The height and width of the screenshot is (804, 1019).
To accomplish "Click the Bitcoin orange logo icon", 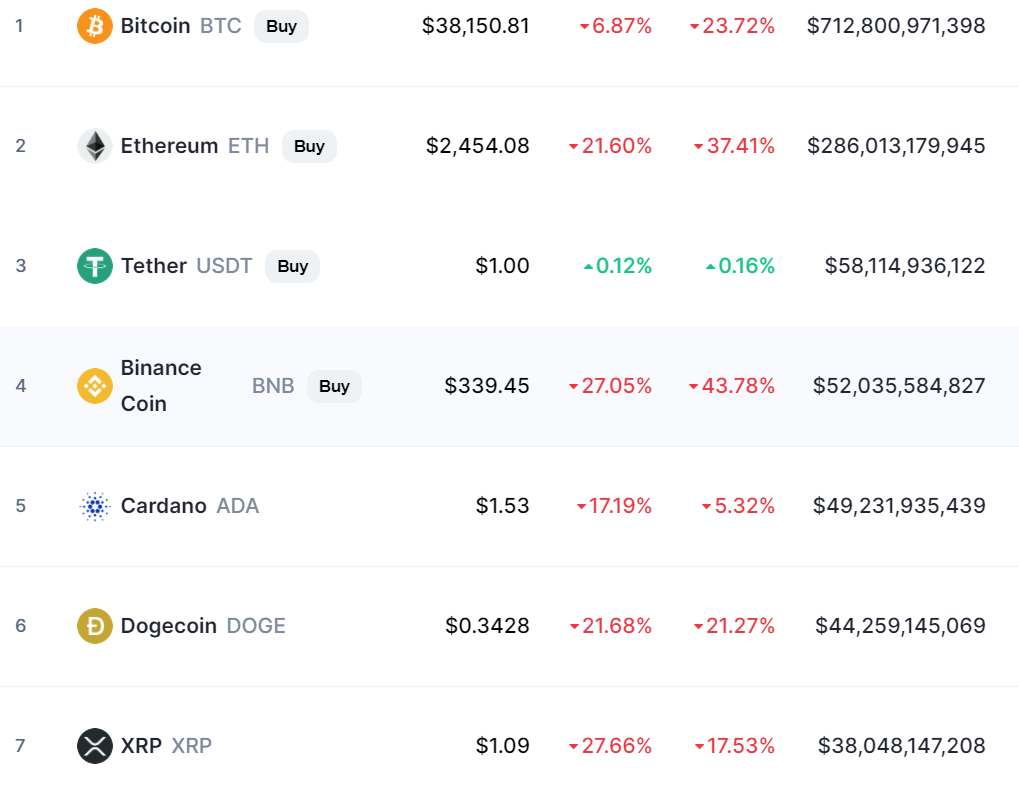I will pyautogui.click(x=95, y=26).
